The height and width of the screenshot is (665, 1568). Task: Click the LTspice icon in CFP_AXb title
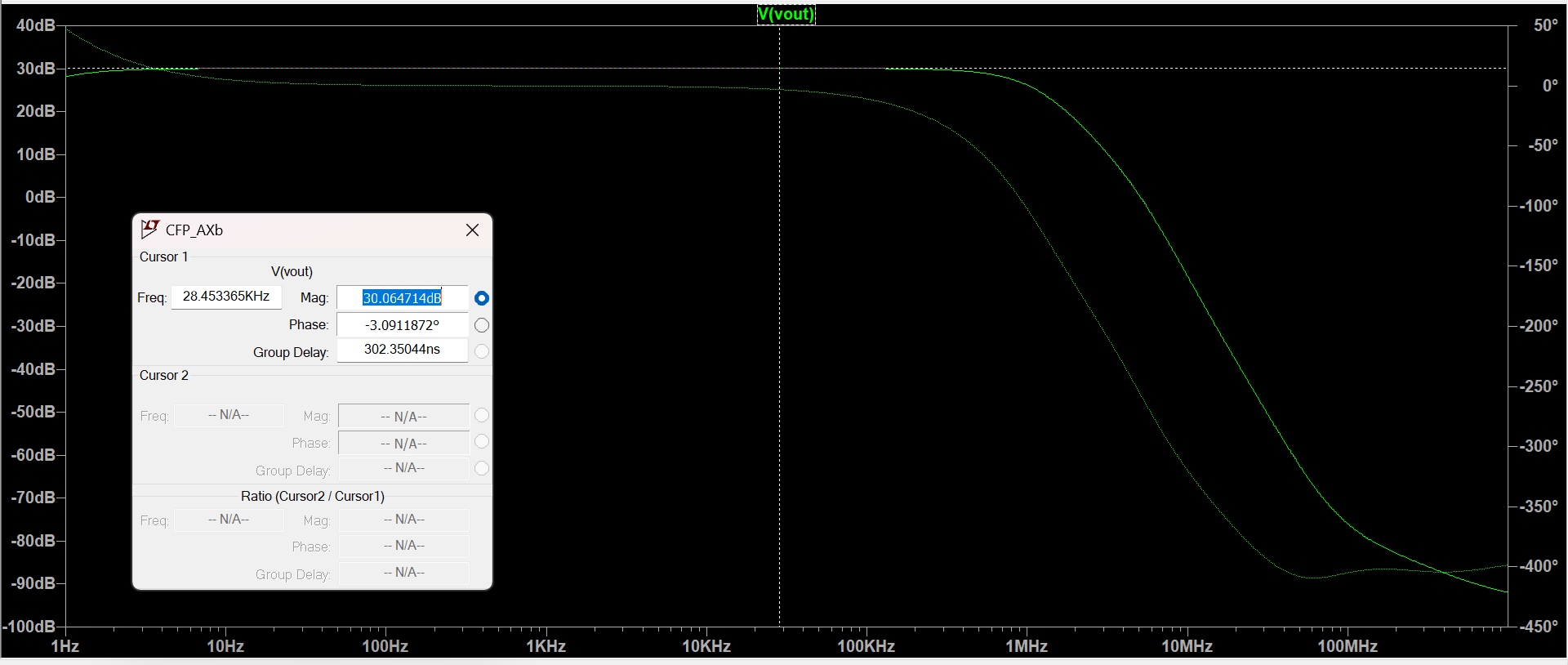(150, 230)
